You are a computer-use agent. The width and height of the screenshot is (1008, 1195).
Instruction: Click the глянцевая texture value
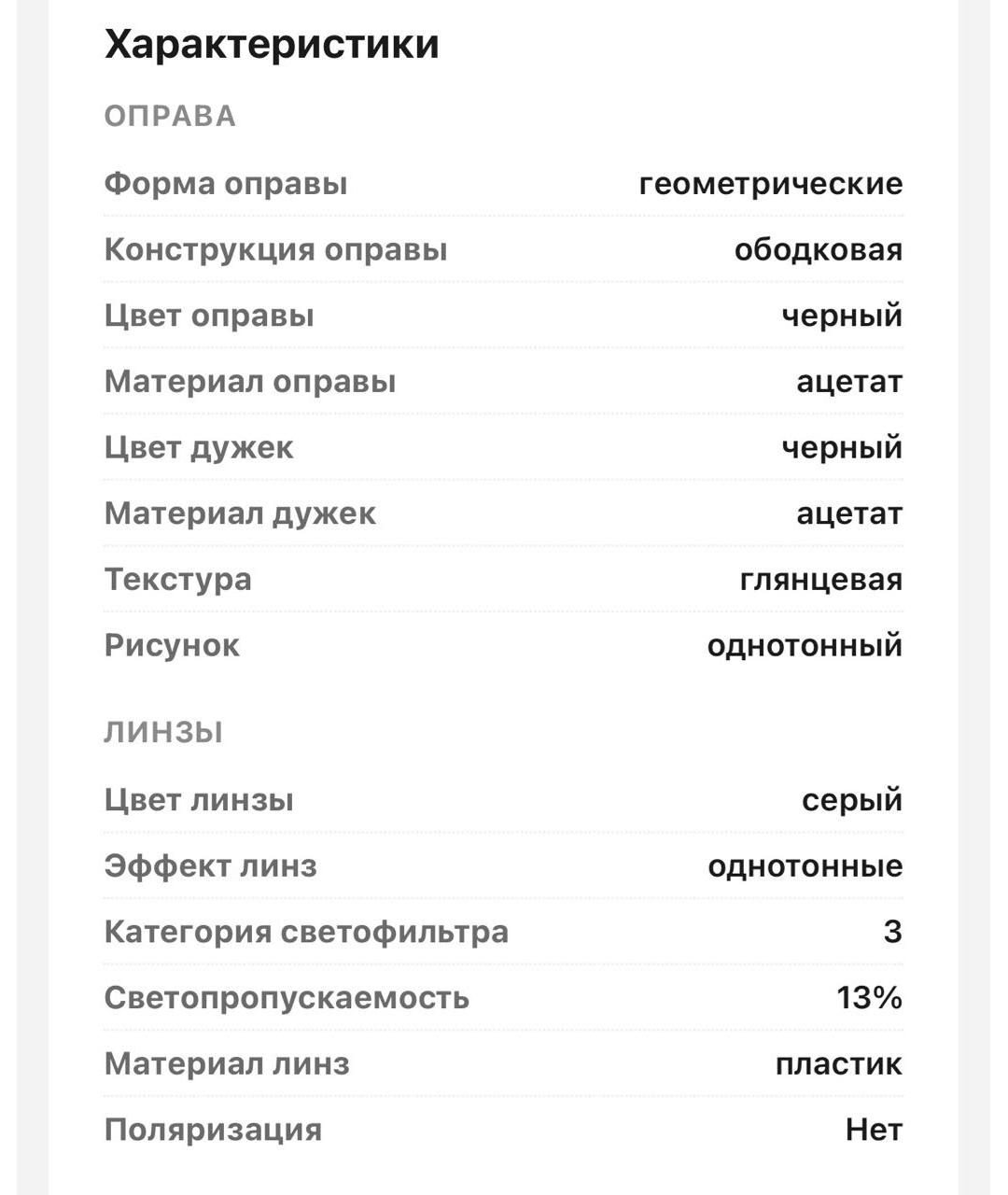821,580
